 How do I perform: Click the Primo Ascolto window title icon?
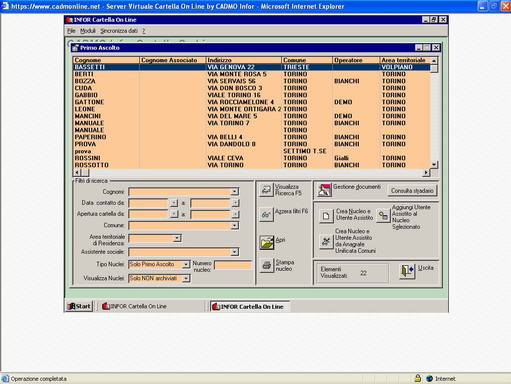tap(75, 48)
